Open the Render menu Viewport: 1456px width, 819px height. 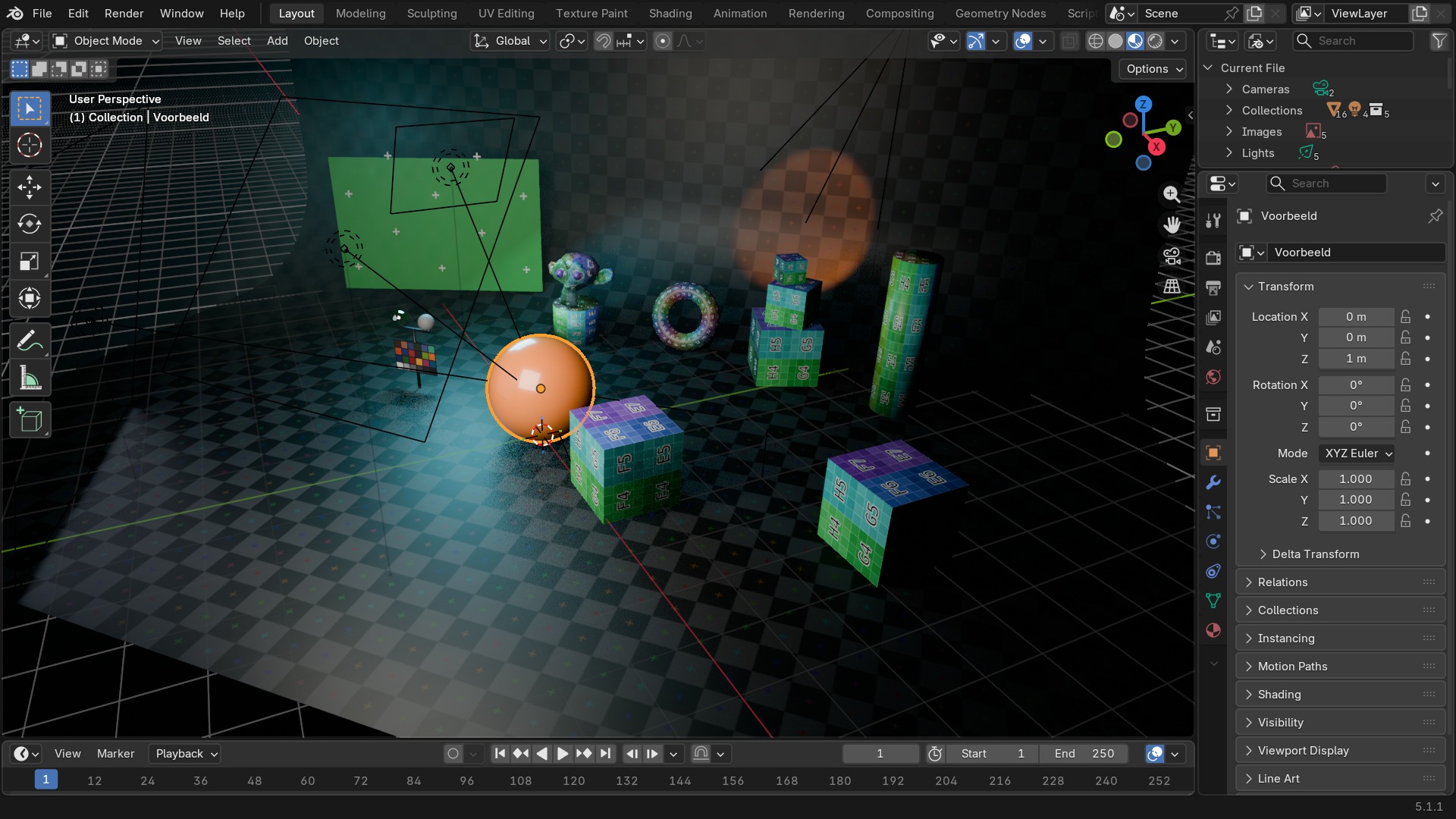click(x=124, y=14)
